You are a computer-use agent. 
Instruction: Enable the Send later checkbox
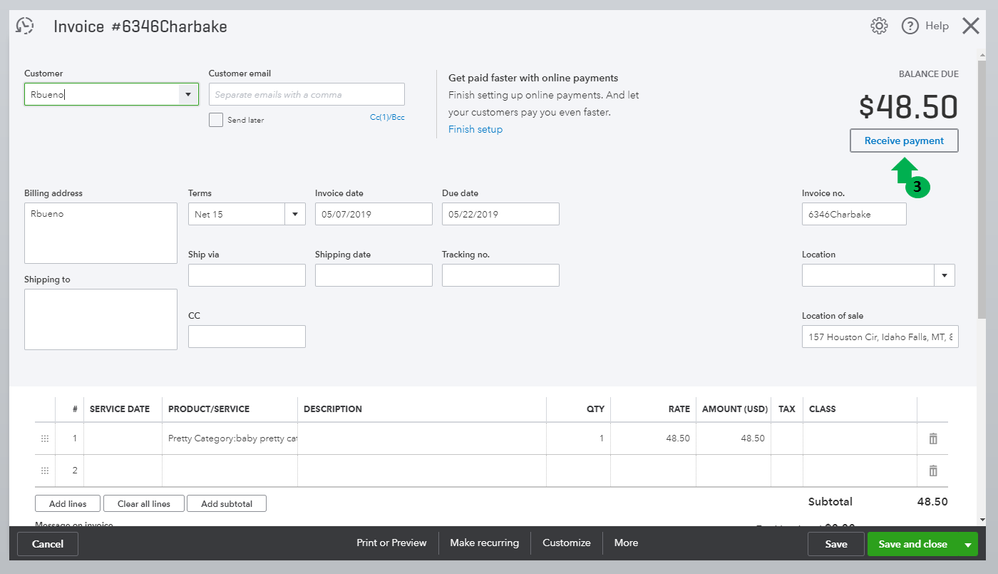pos(216,120)
